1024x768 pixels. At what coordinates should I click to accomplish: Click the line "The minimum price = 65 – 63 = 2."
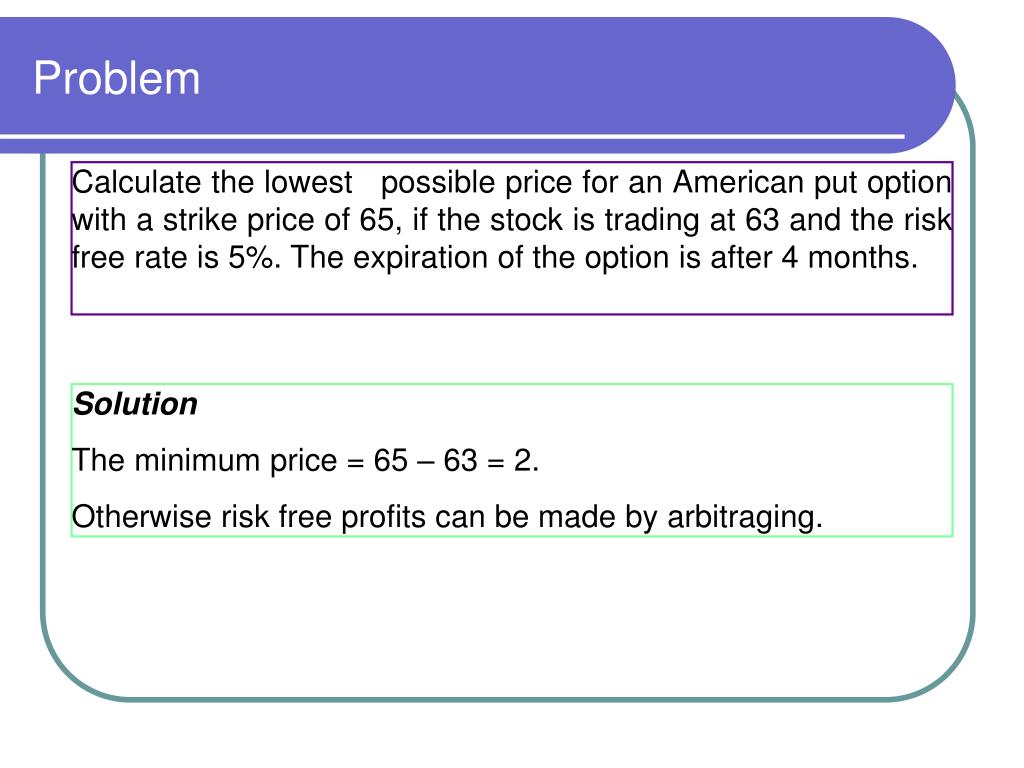point(305,460)
